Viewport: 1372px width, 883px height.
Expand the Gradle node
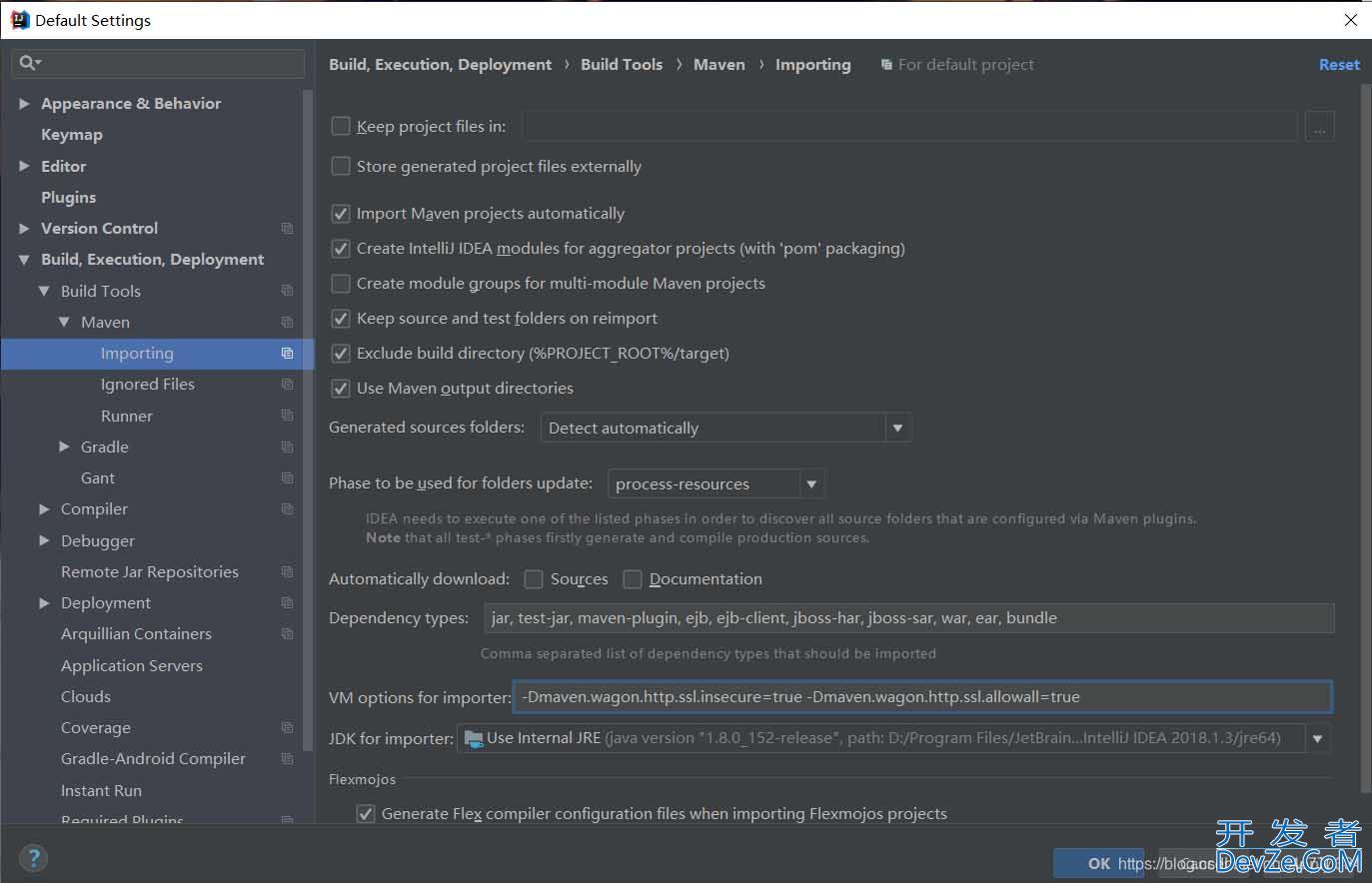64,447
